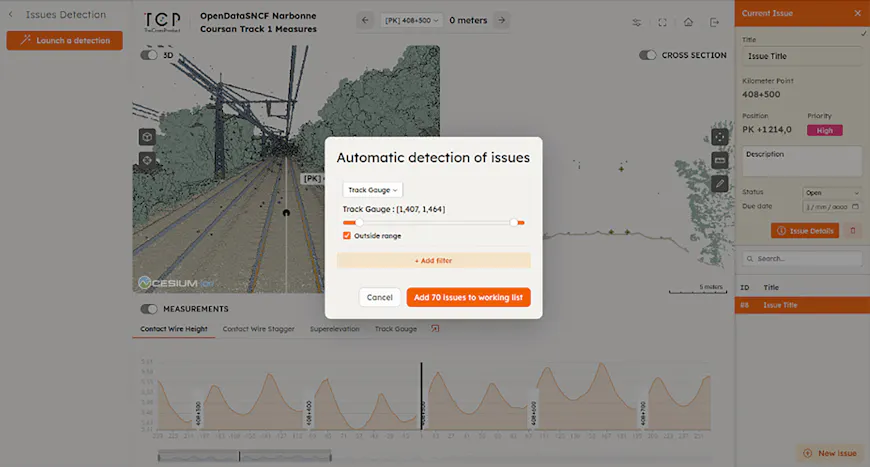The image size is (870, 467).
Task: Click the search magnifier icon
Action: pyautogui.click(x=750, y=258)
